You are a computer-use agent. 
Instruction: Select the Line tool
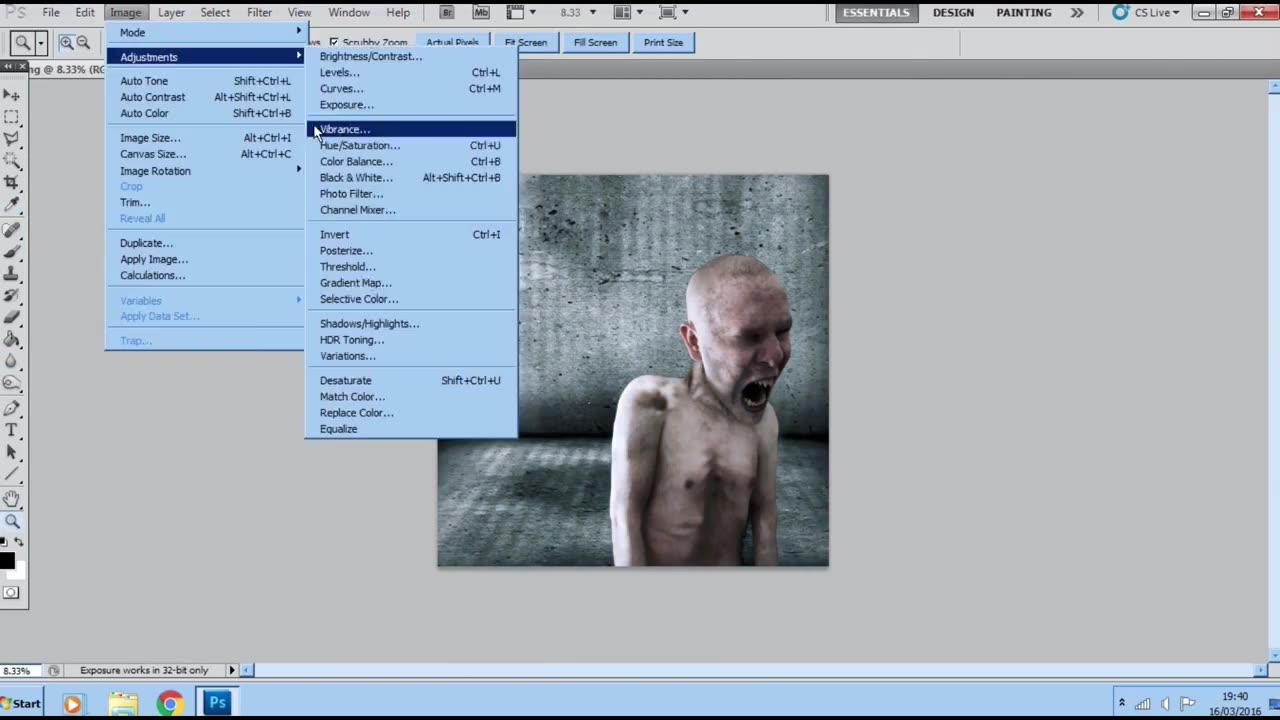tap(12, 475)
